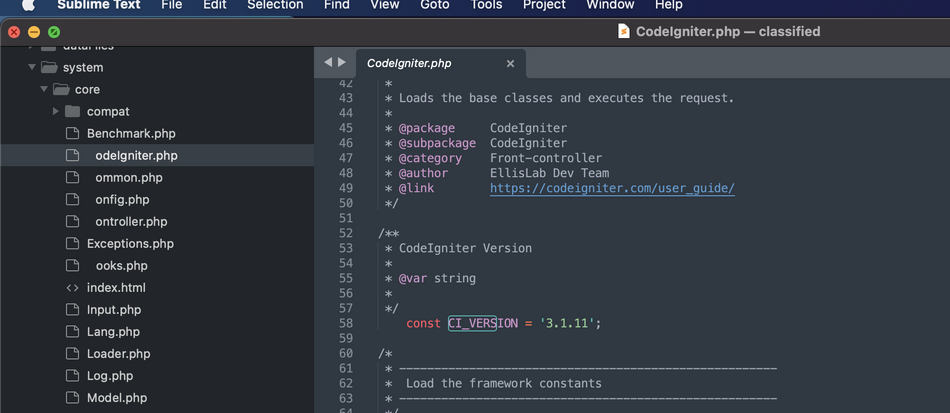Open onfig.php from the sidebar
Viewport: 950px width, 413px height.
click(x=122, y=199)
